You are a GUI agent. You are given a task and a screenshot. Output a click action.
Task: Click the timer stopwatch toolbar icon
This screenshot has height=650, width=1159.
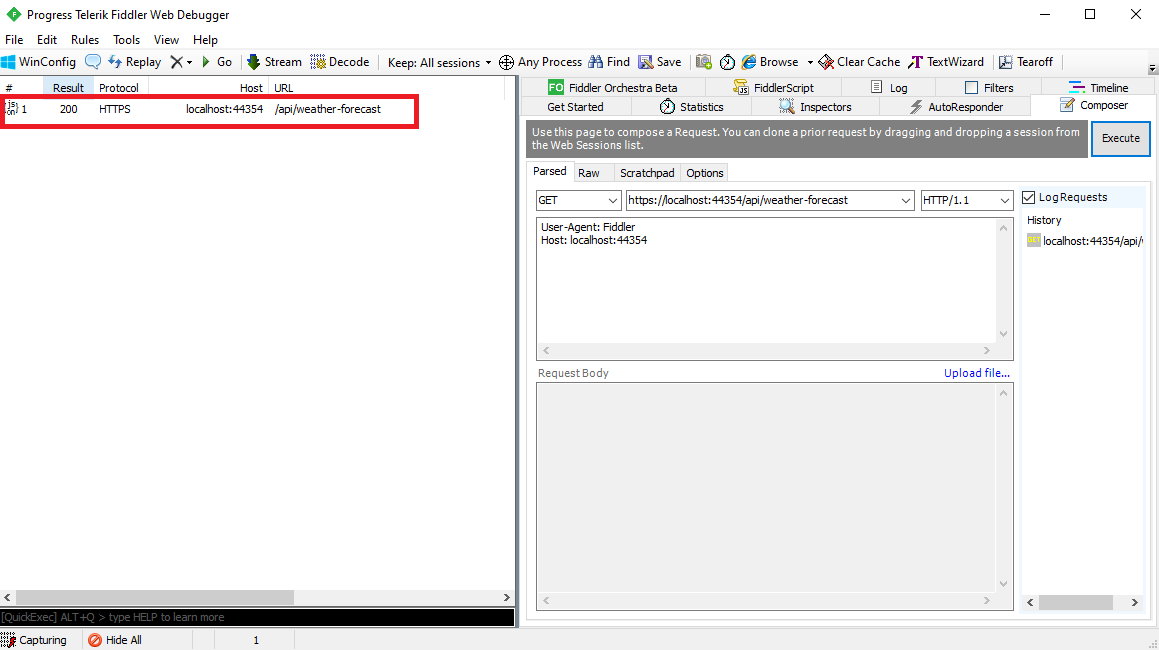(x=727, y=62)
